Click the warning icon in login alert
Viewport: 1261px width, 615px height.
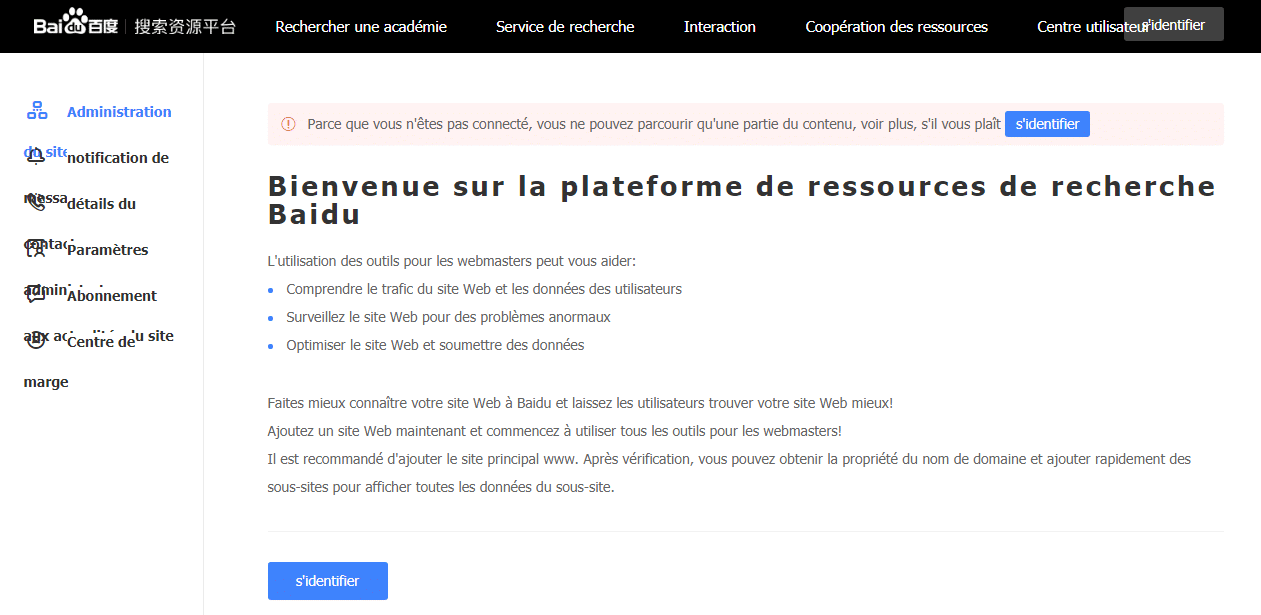(x=288, y=124)
